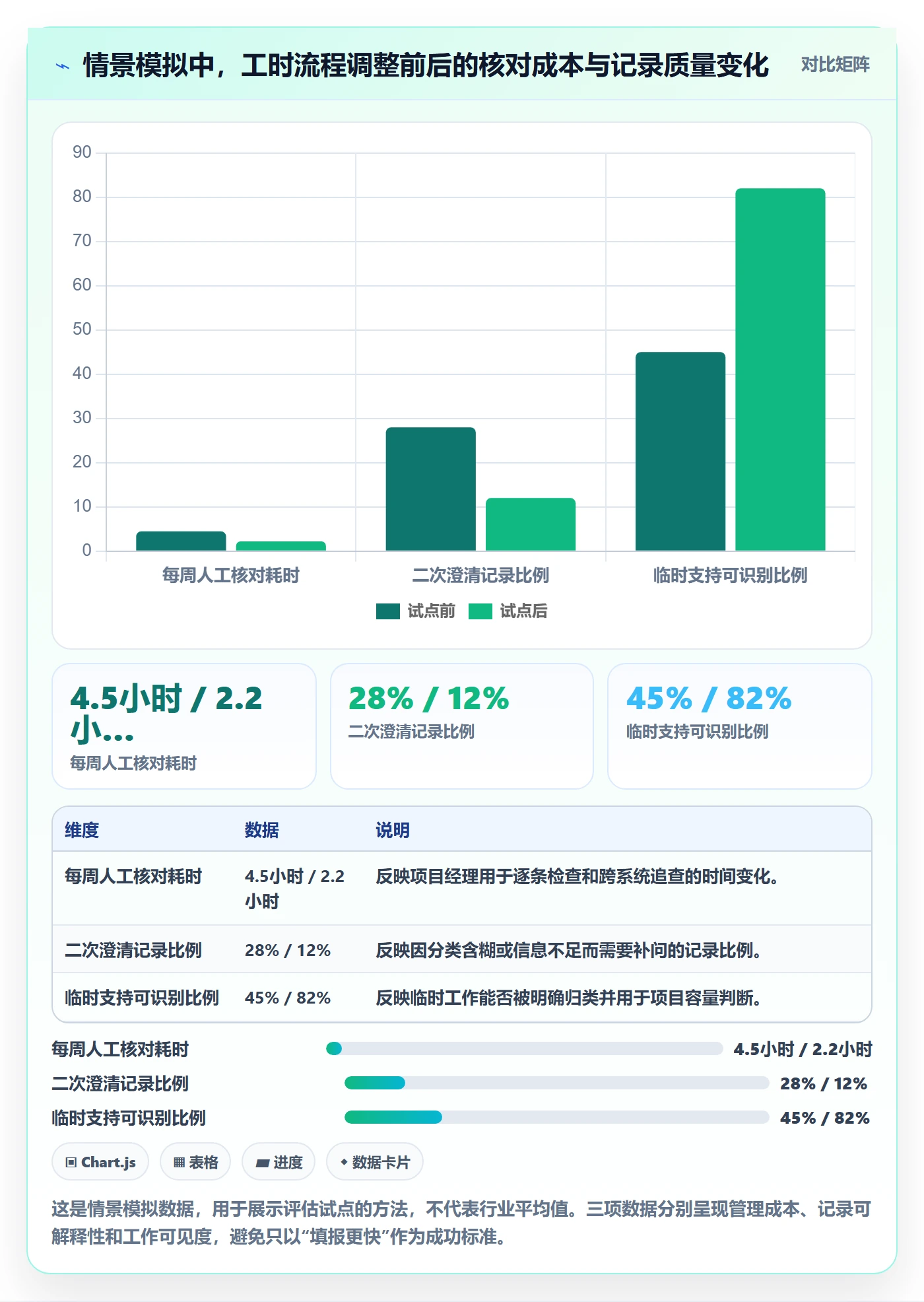Click the 数据 column header
This screenshot has height=1302, width=924.
click(x=262, y=830)
